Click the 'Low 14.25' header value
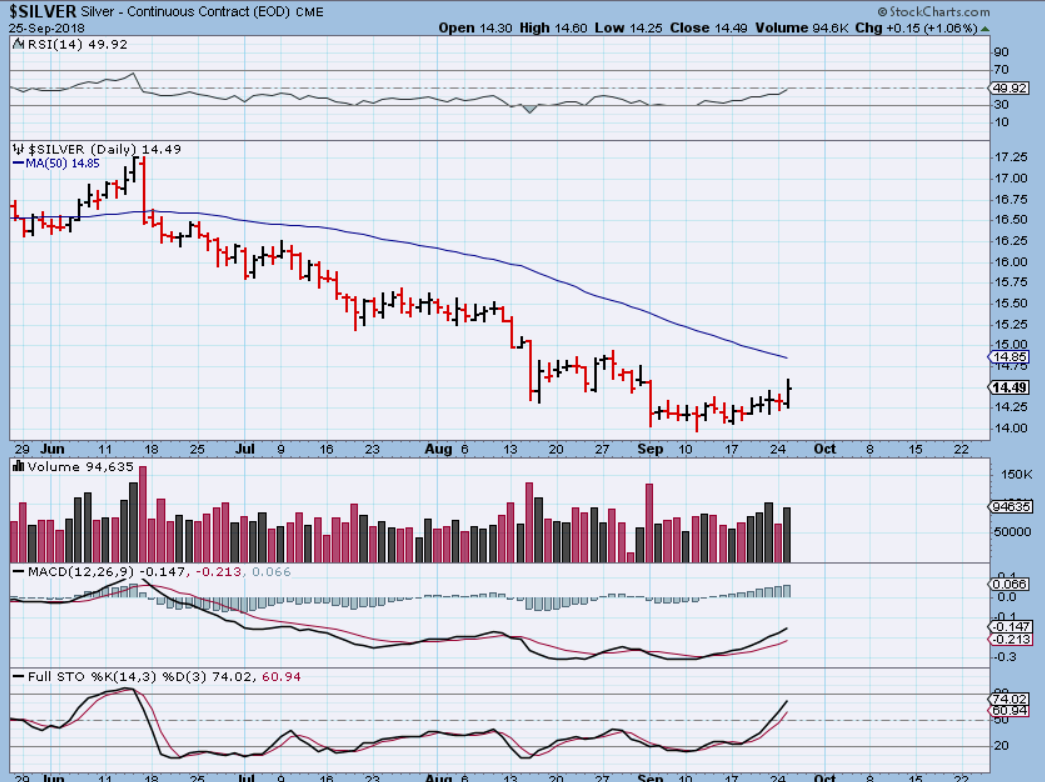The image size is (1045, 782). click(629, 28)
